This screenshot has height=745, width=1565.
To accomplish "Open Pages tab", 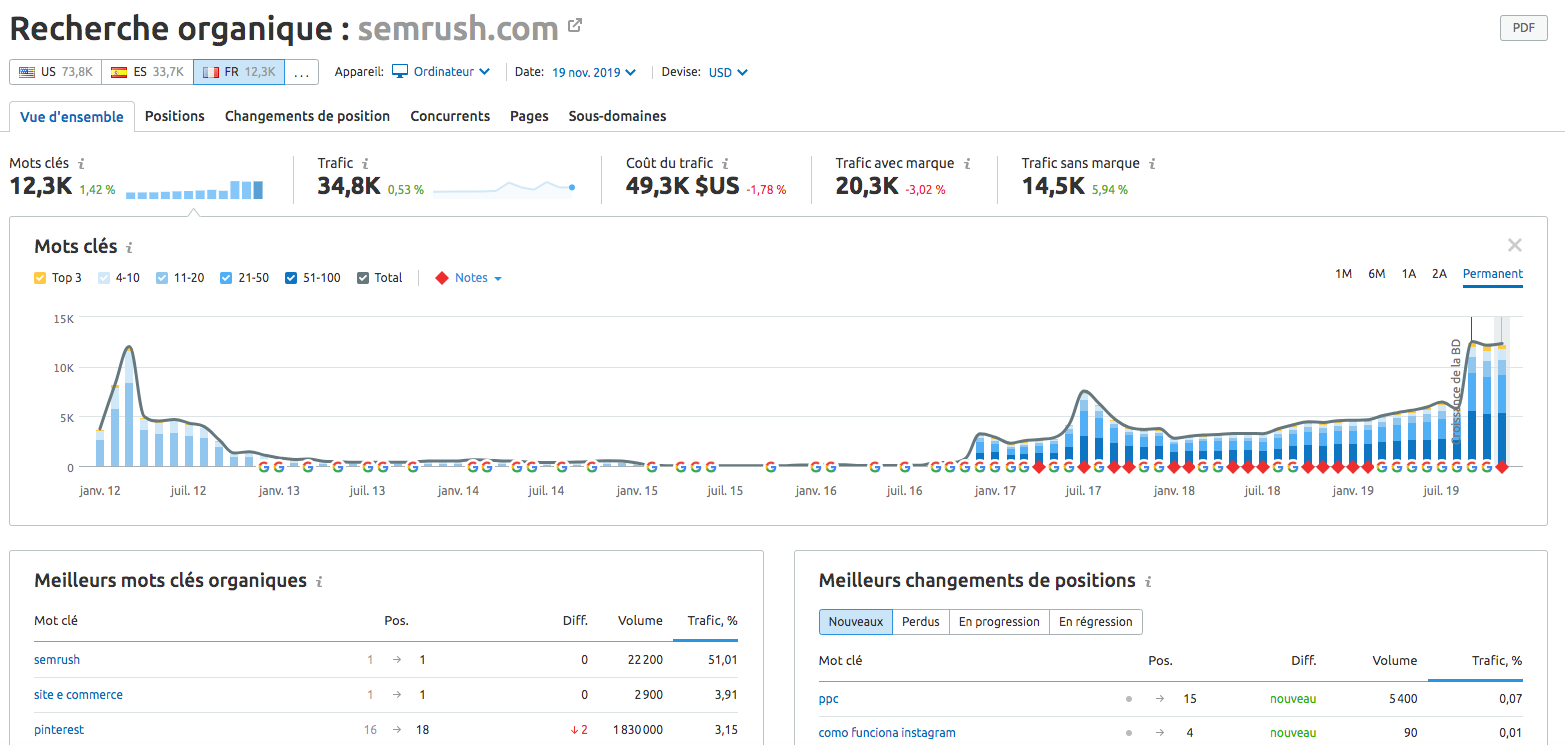I will 529,116.
